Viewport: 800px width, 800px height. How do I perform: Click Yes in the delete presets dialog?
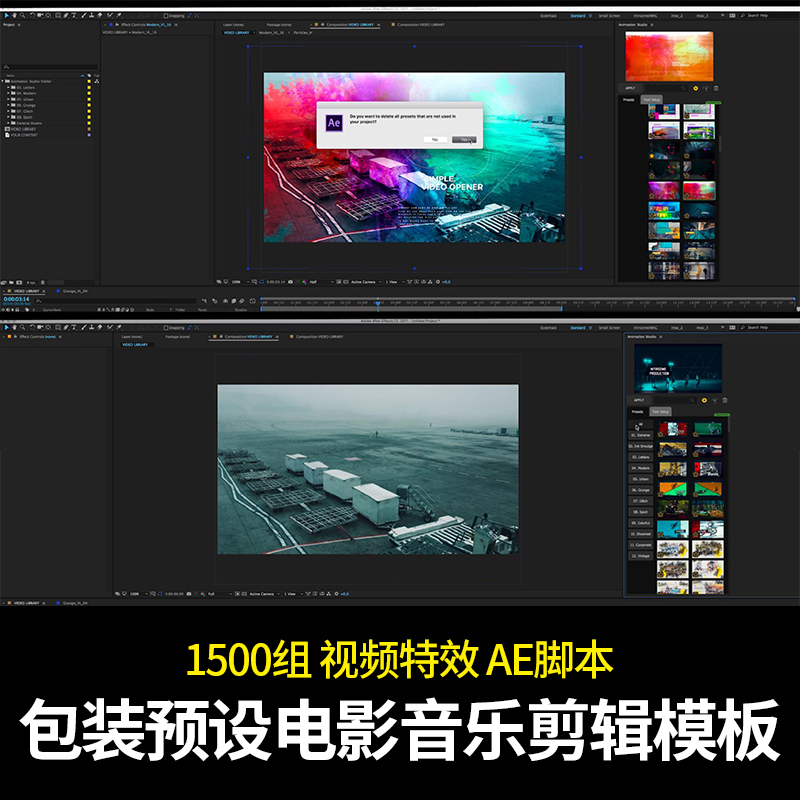464,139
